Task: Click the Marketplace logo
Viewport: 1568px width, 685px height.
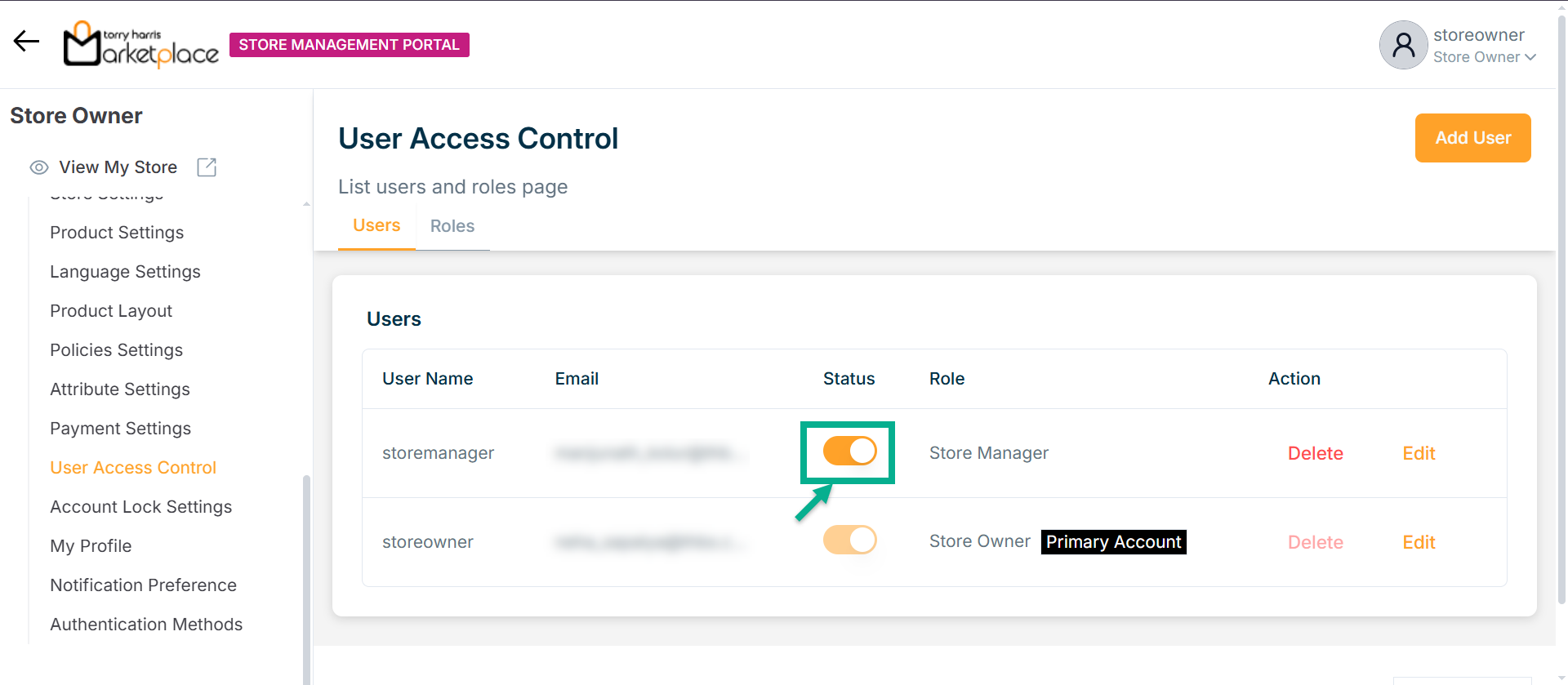Action: point(141,45)
